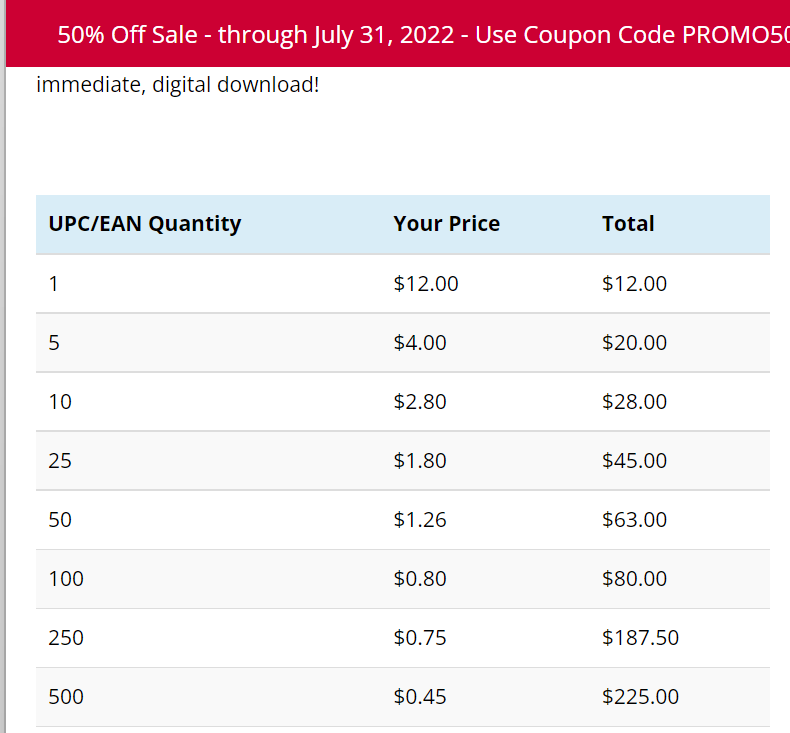The width and height of the screenshot is (790, 733).
Task: Click the Your Price column header
Action: (447, 224)
